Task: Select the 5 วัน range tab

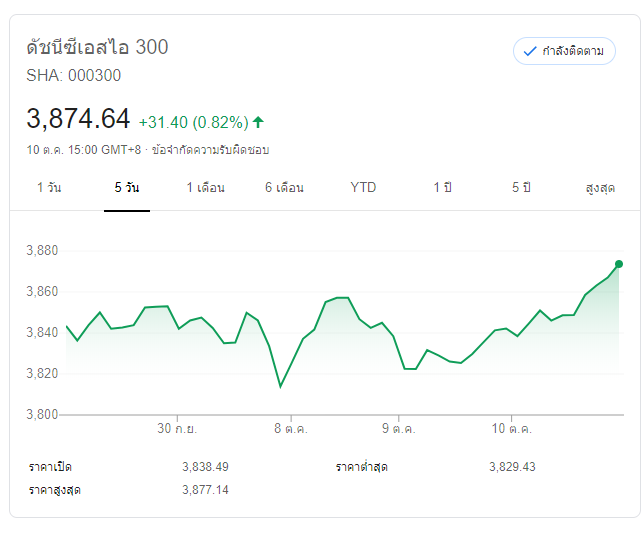Action: click(127, 188)
